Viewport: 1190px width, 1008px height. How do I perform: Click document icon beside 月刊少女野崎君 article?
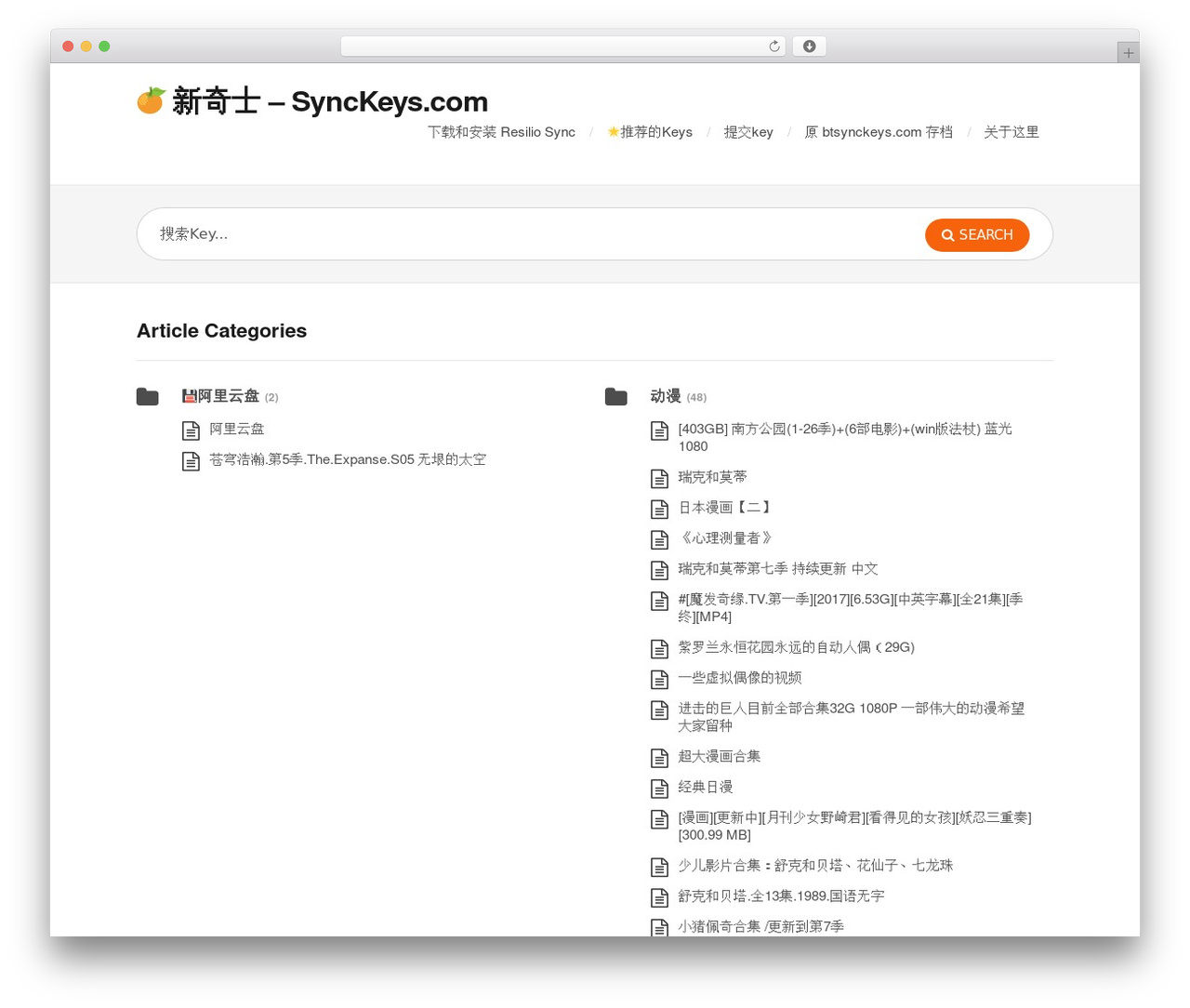tap(659, 819)
